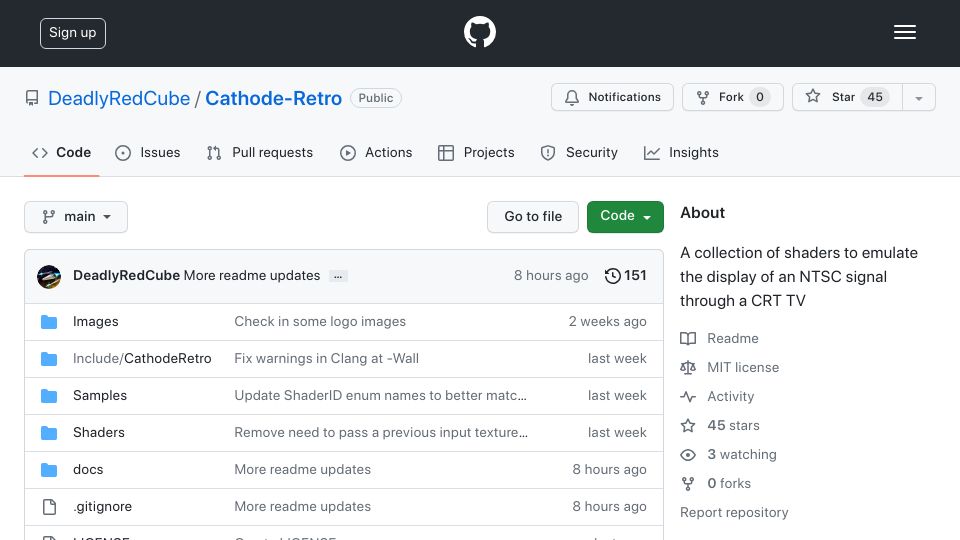
Task: Open the Cathode-Retro repository link
Action: [x=273, y=98]
